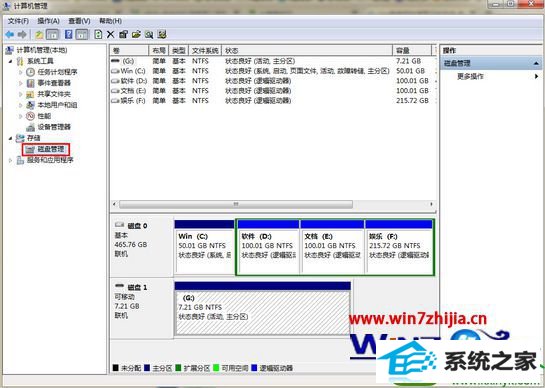Screen dimensions: 545x388
Task: Open the 文件(F) menu
Action: click(x=18, y=21)
